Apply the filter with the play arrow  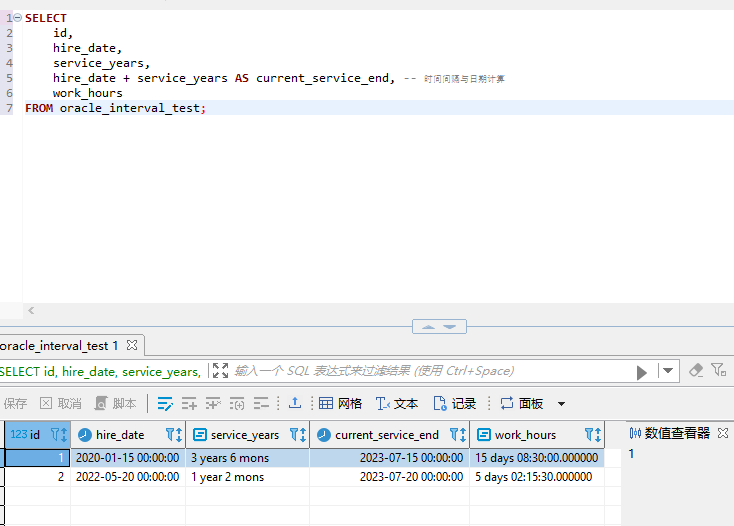pos(642,371)
